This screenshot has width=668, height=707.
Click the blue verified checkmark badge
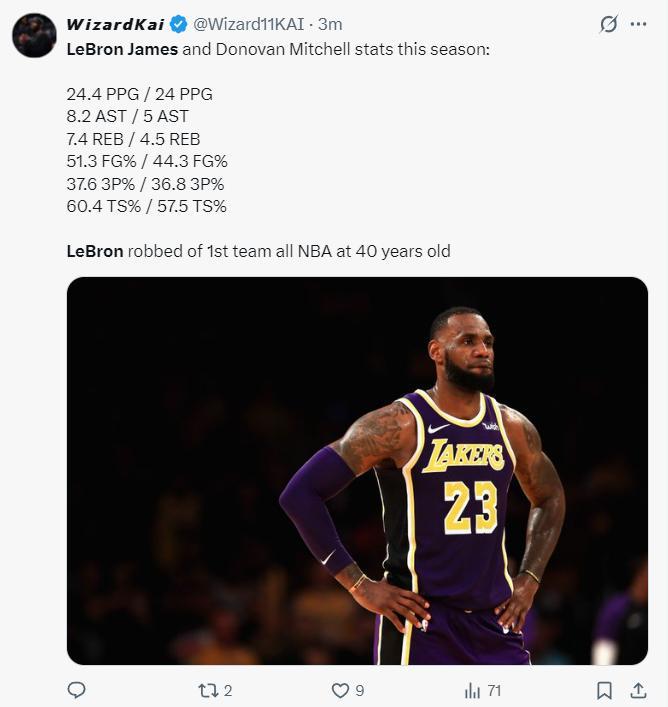[178, 24]
